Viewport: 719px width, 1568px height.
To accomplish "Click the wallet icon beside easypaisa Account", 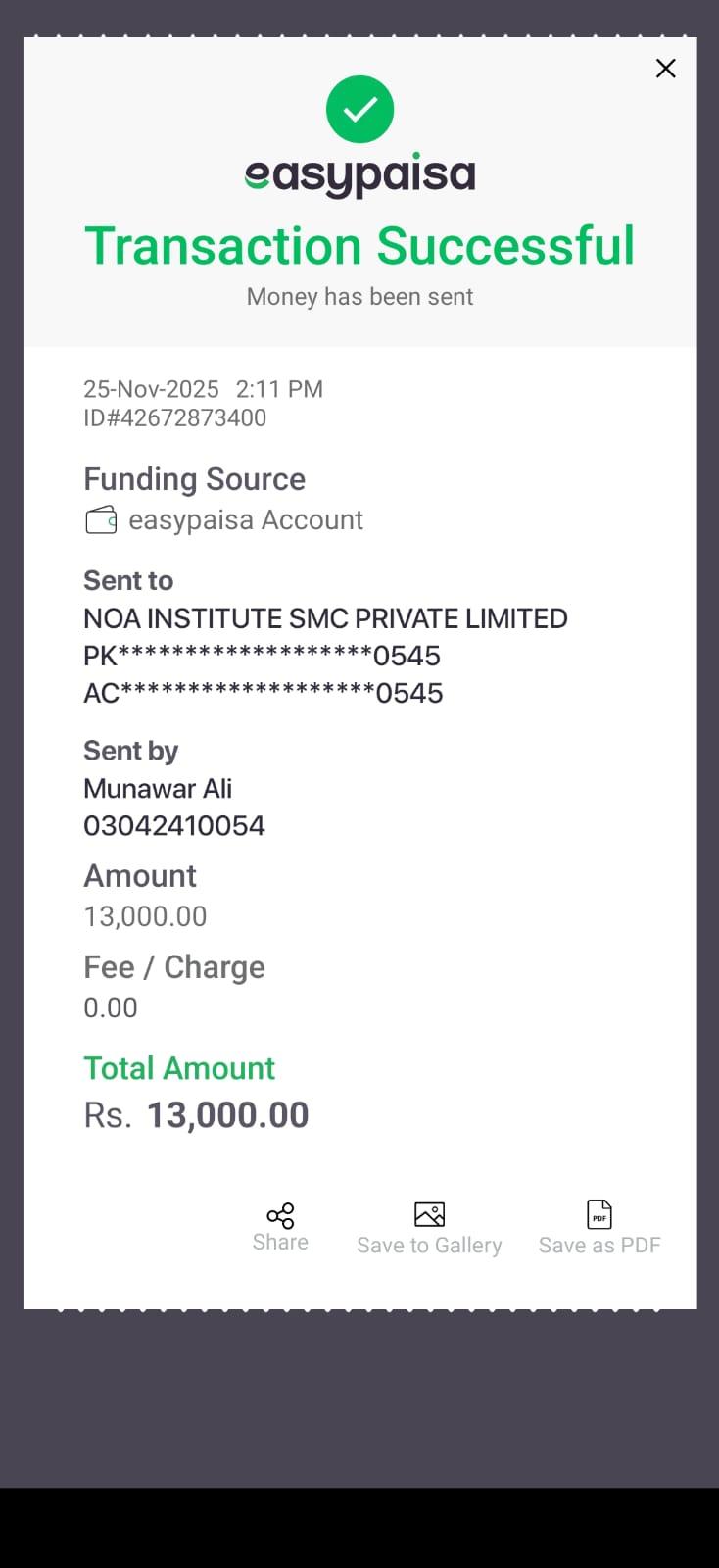I will tap(101, 520).
